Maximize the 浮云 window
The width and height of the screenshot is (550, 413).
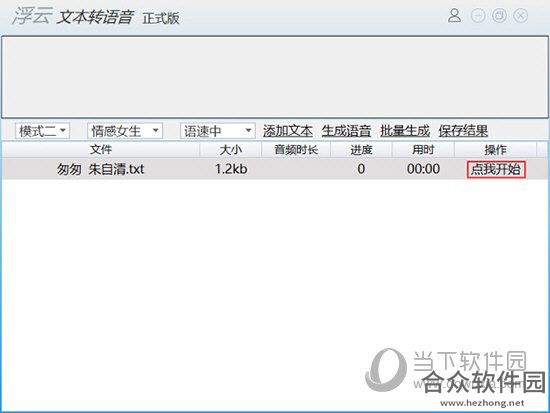(x=499, y=16)
